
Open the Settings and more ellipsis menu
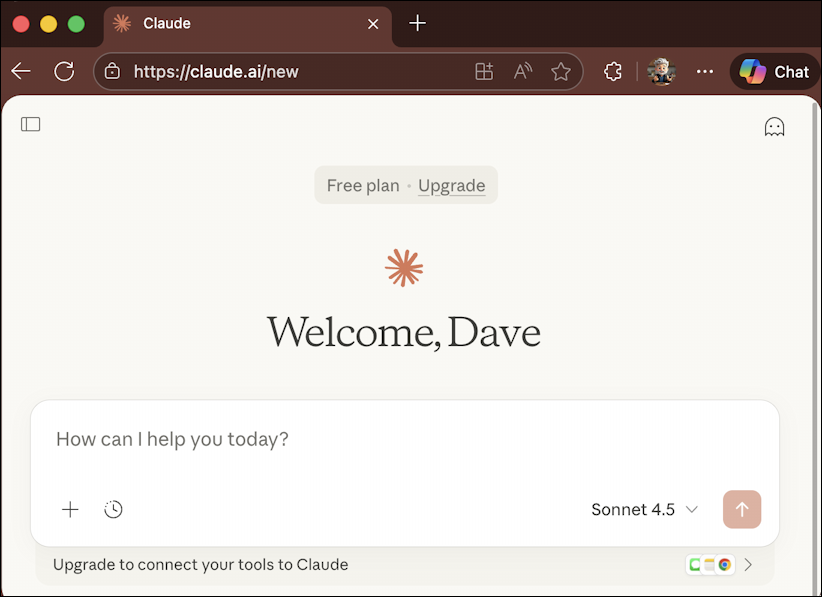(705, 71)
